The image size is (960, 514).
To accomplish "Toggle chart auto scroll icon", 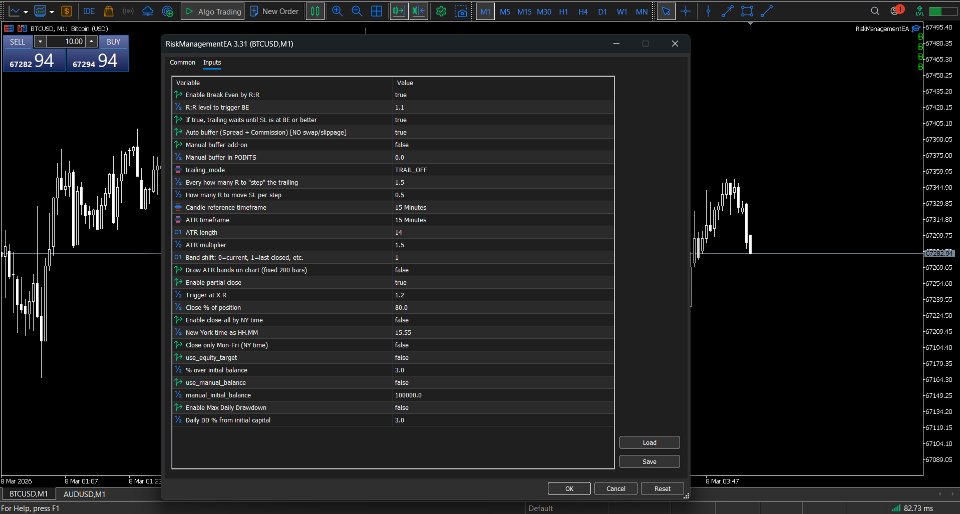I will pyautogui.click(x=399, y=11).
